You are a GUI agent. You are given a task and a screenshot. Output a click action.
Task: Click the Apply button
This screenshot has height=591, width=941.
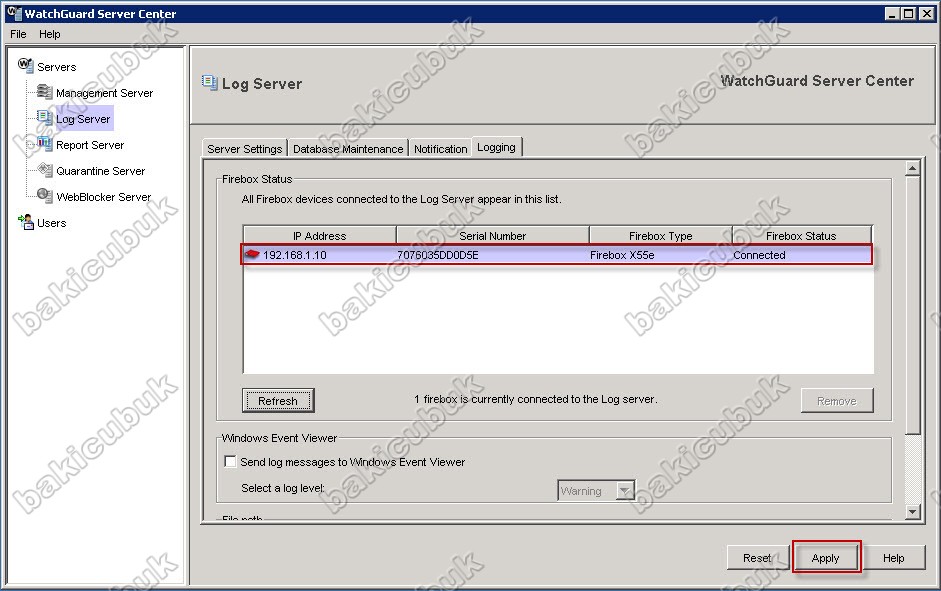pyautogui.click(x=826, y=558)
